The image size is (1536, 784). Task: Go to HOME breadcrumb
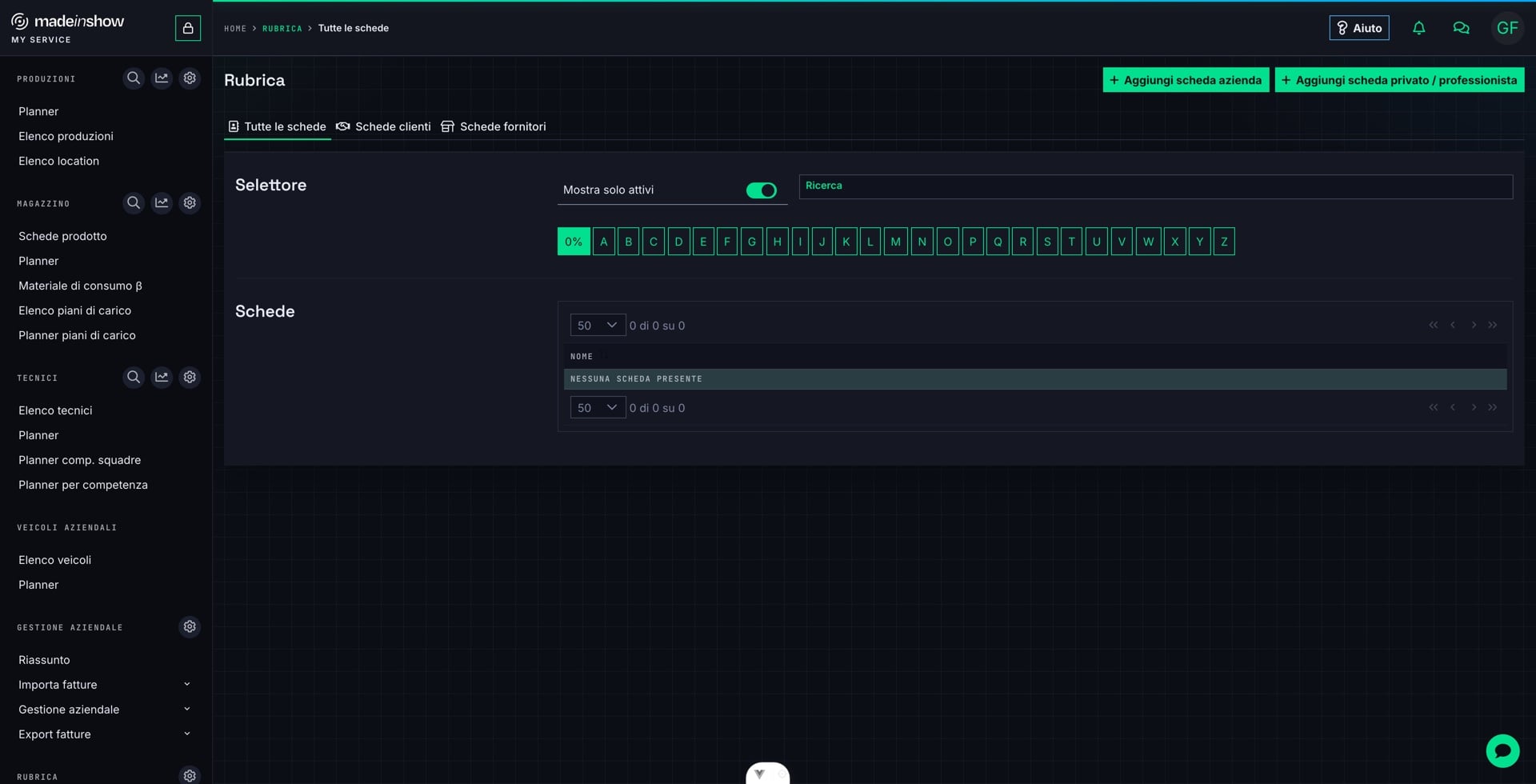235,29
